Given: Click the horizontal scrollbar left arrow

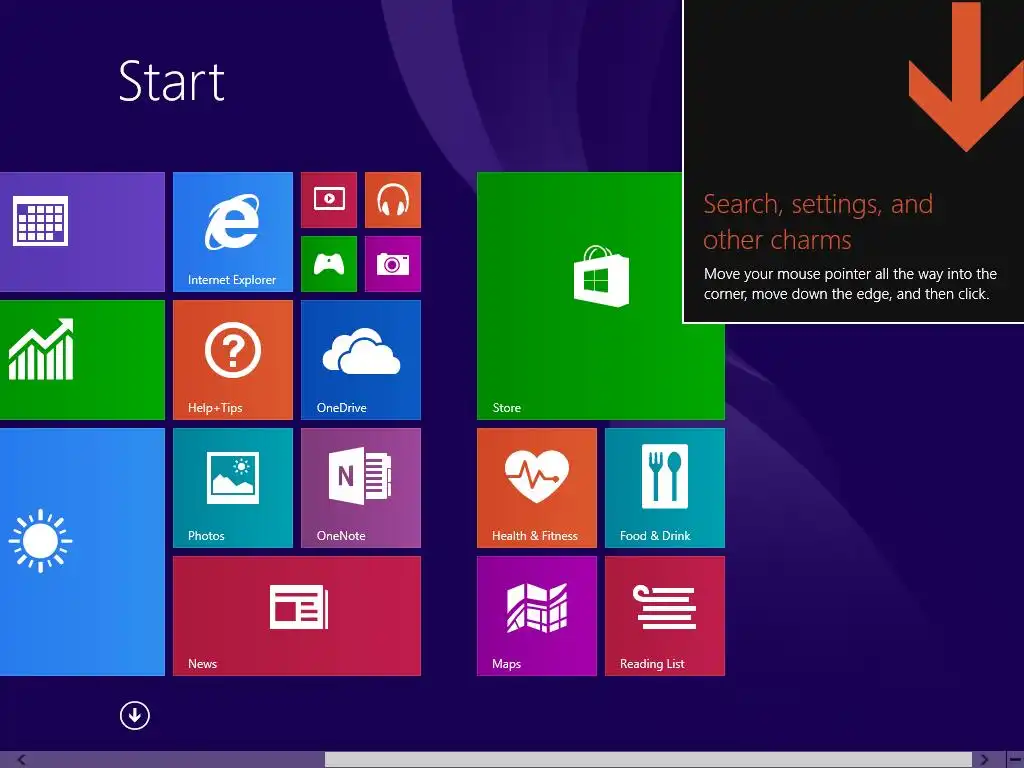Looking at the screenshot, I should click(x=21, y=760).
